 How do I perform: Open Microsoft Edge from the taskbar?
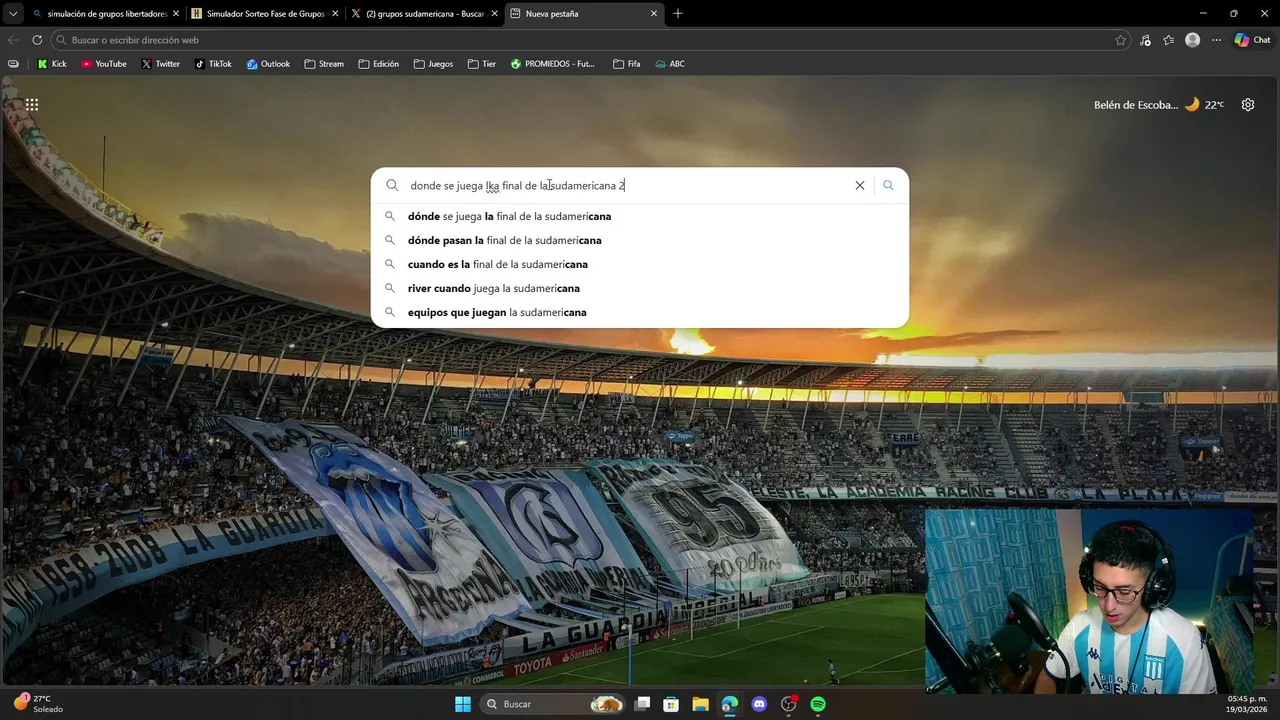pyautogui.click(x=730, y=704)
